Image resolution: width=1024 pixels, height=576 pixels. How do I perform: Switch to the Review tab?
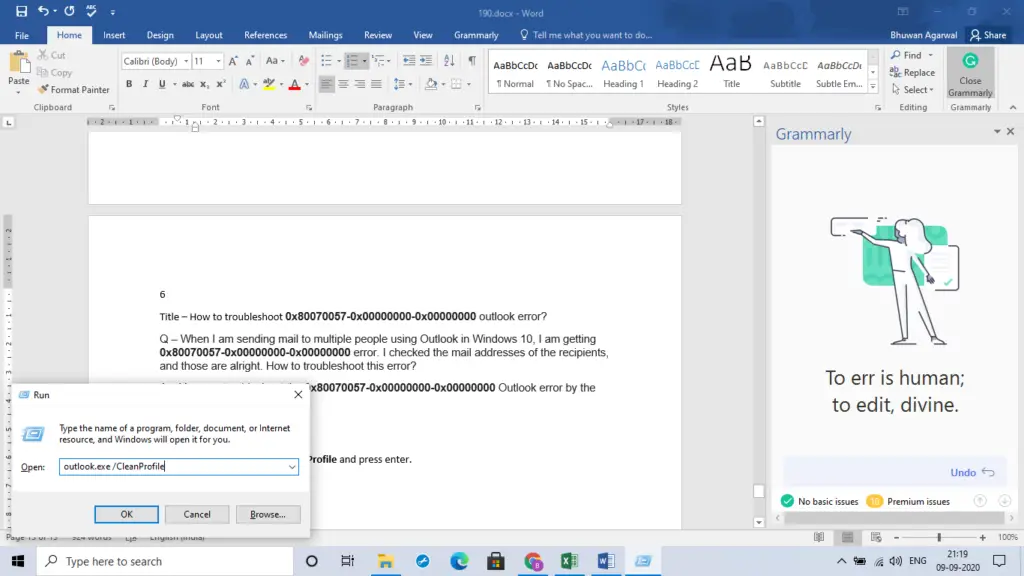coord(377,35)
